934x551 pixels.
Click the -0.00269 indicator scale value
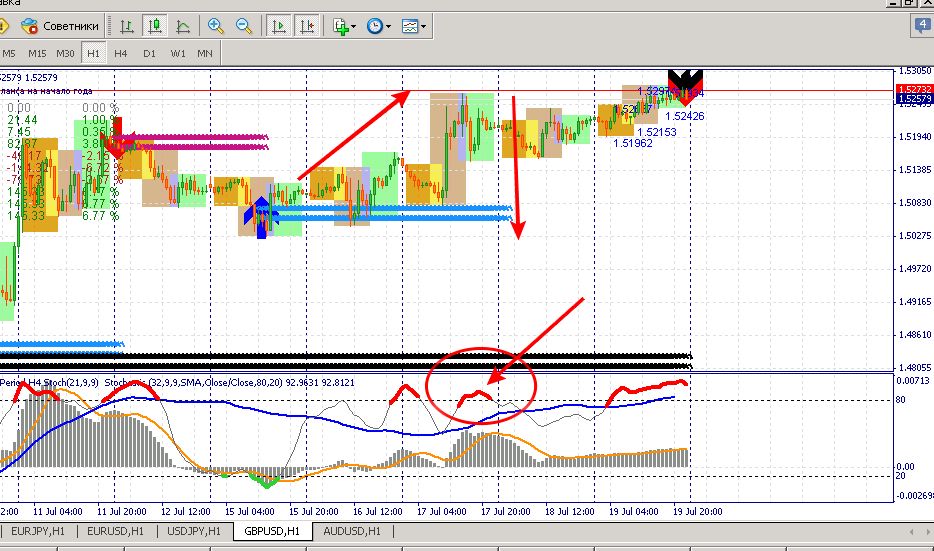click(x=914, y=496)
